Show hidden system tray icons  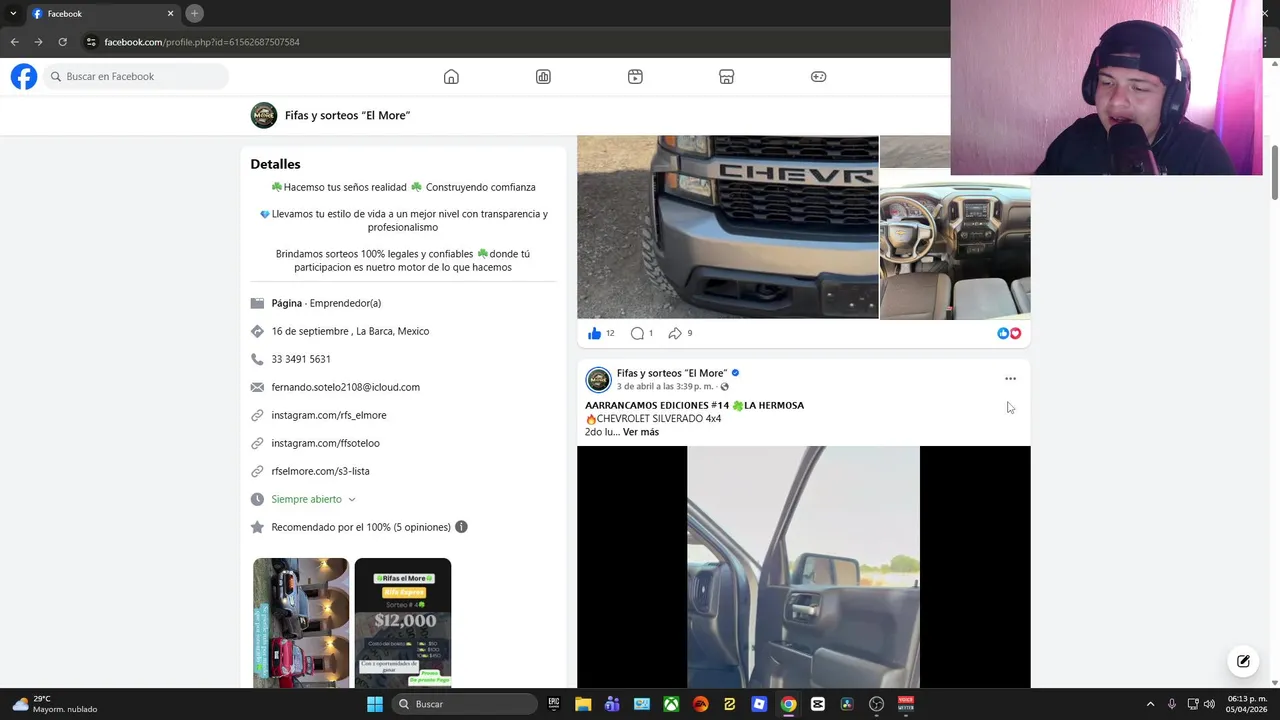tap(1150, 704)
